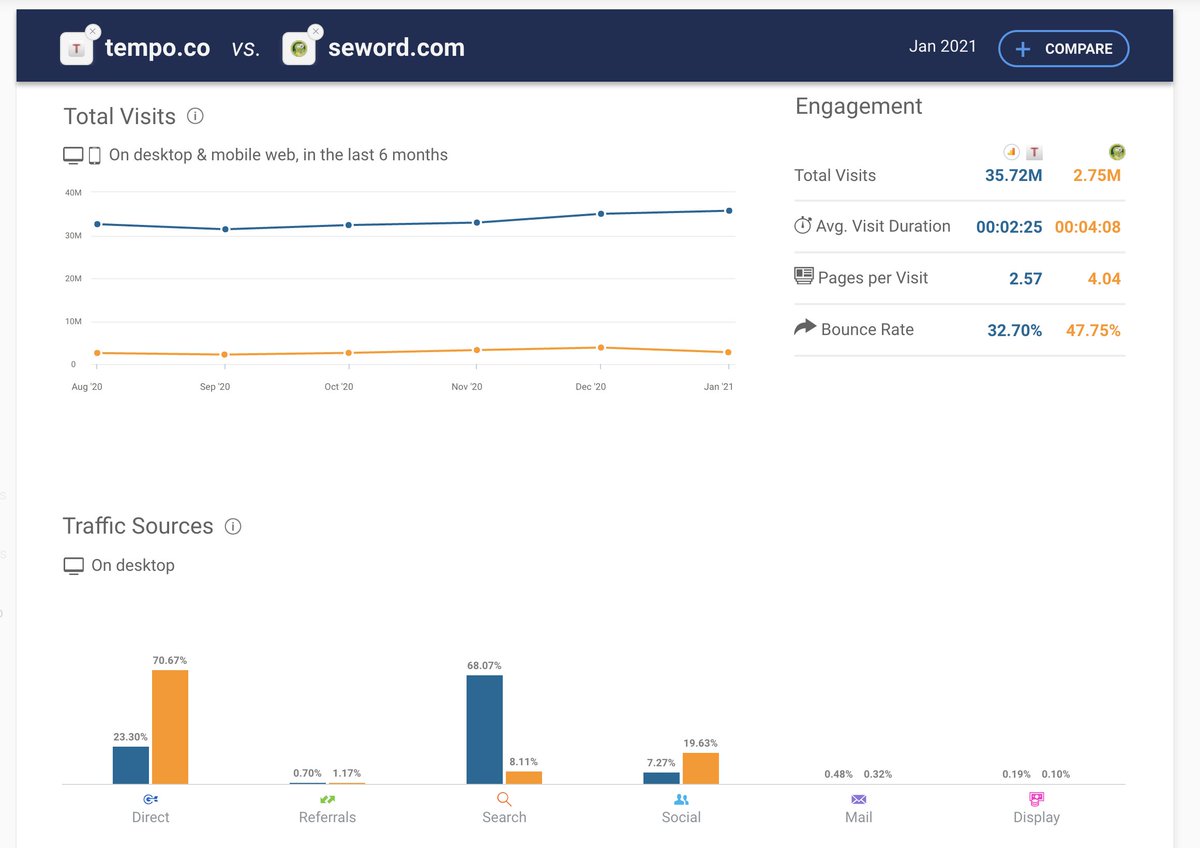Click the Mail label
This screenshot has height=848, width=1200.
click(858, 817)
